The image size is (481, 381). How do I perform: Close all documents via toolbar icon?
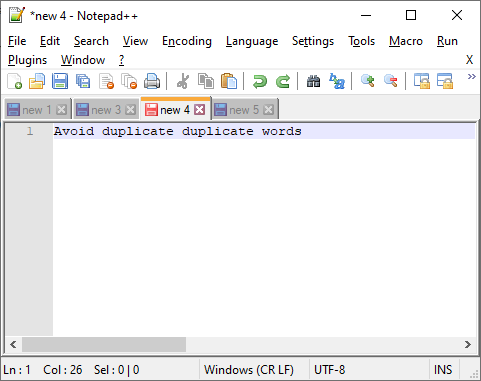(x=129, y=81)
